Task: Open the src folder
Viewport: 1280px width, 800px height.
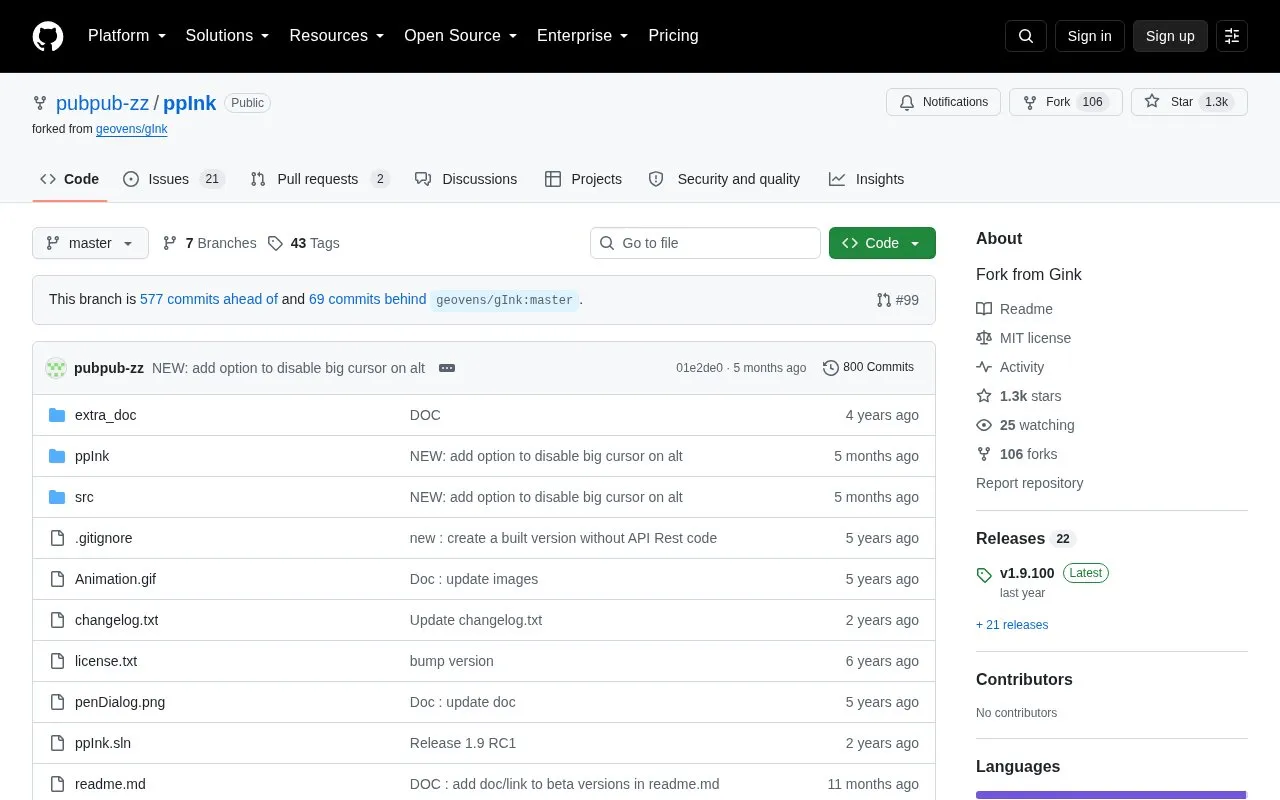Action: point(84,497)
